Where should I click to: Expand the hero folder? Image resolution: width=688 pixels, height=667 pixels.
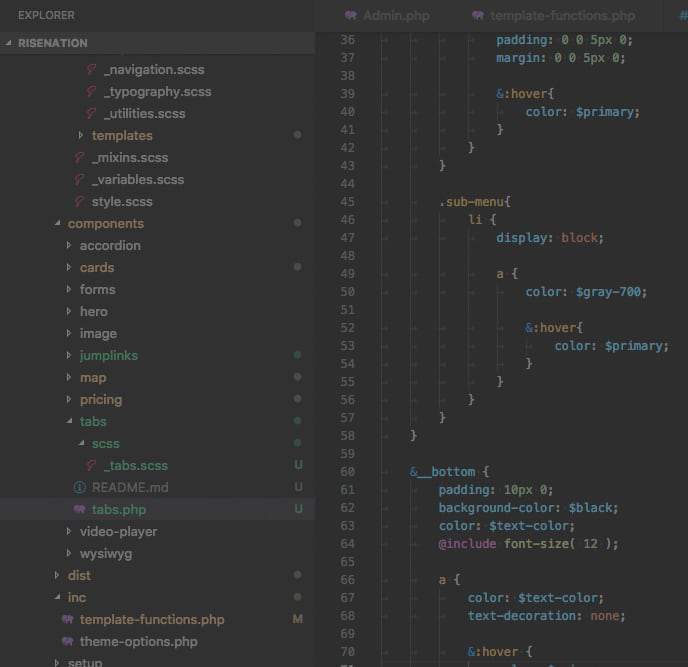[x=68, y=311]
